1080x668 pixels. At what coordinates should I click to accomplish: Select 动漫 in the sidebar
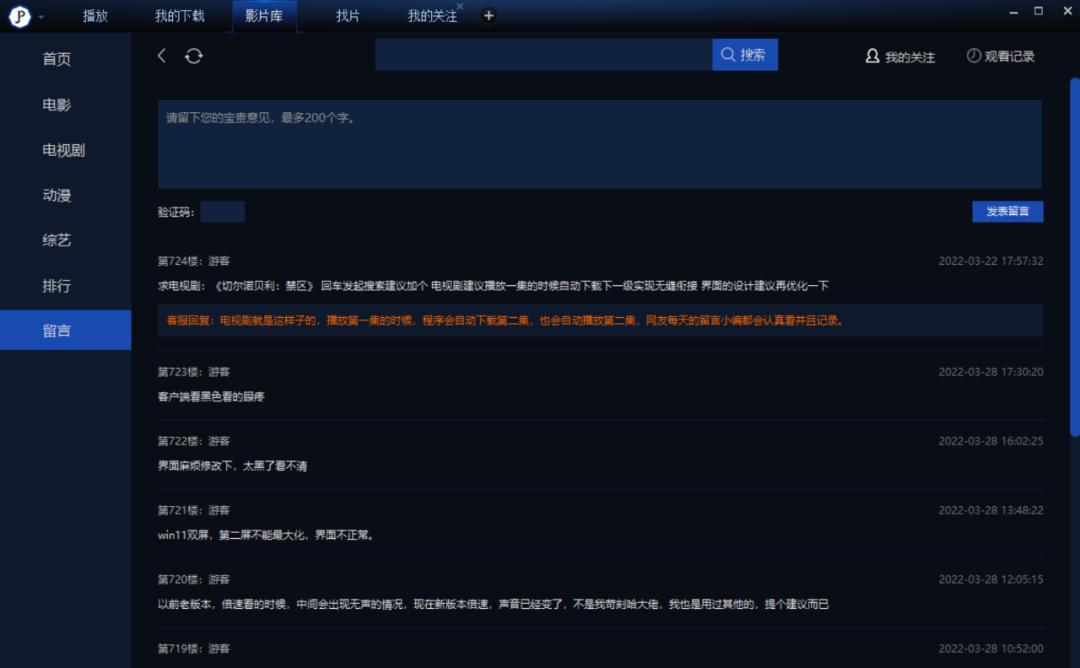click(58, 195)
